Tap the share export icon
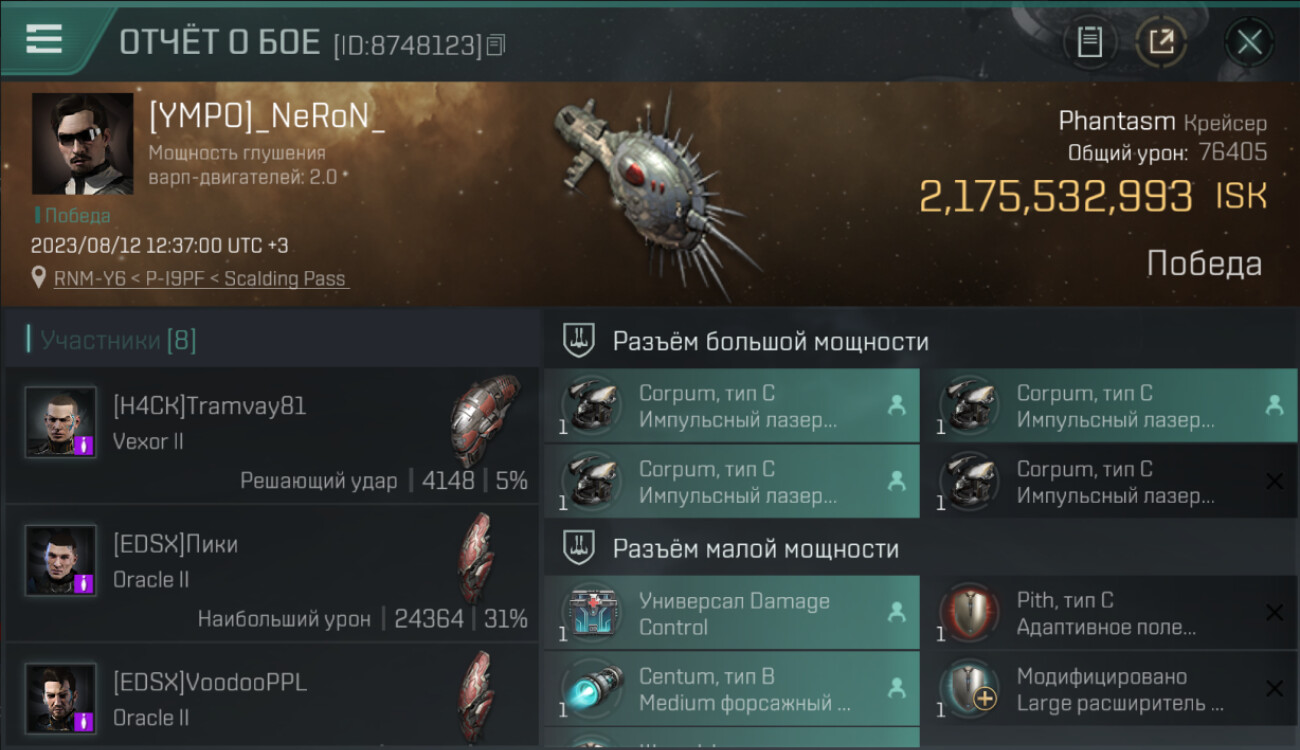Viewport: 1300px width, 750px height. click(x=1161, y=42)
